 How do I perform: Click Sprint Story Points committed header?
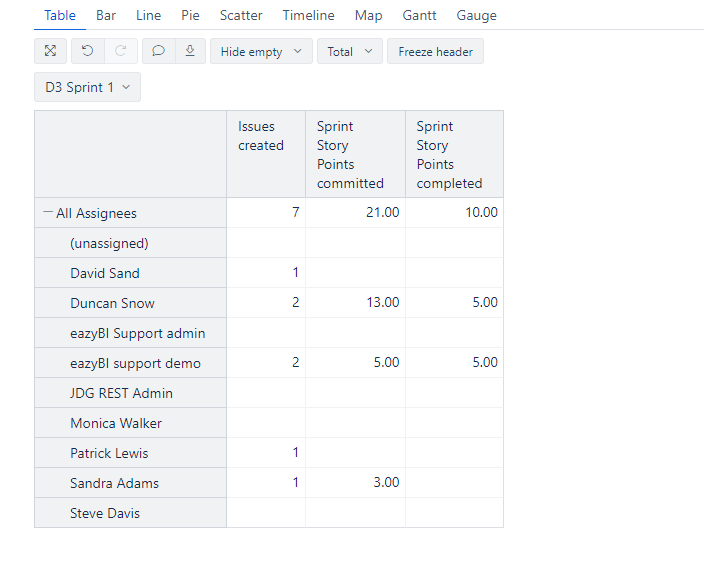(x=356, y=154)
